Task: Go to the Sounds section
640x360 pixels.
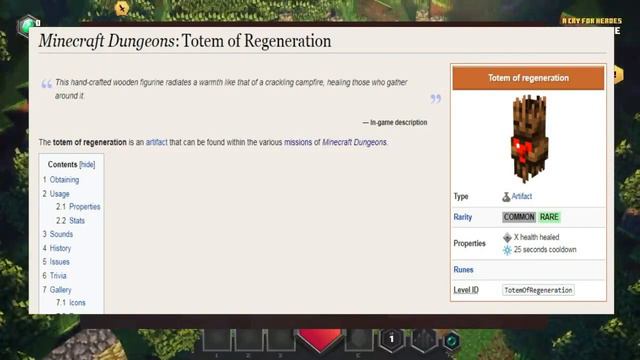Action: point(61,234)
